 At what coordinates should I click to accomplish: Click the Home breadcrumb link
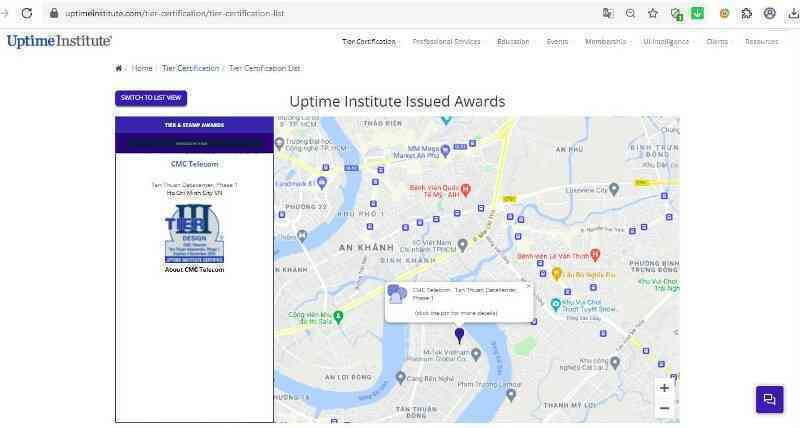click(142, 68)
